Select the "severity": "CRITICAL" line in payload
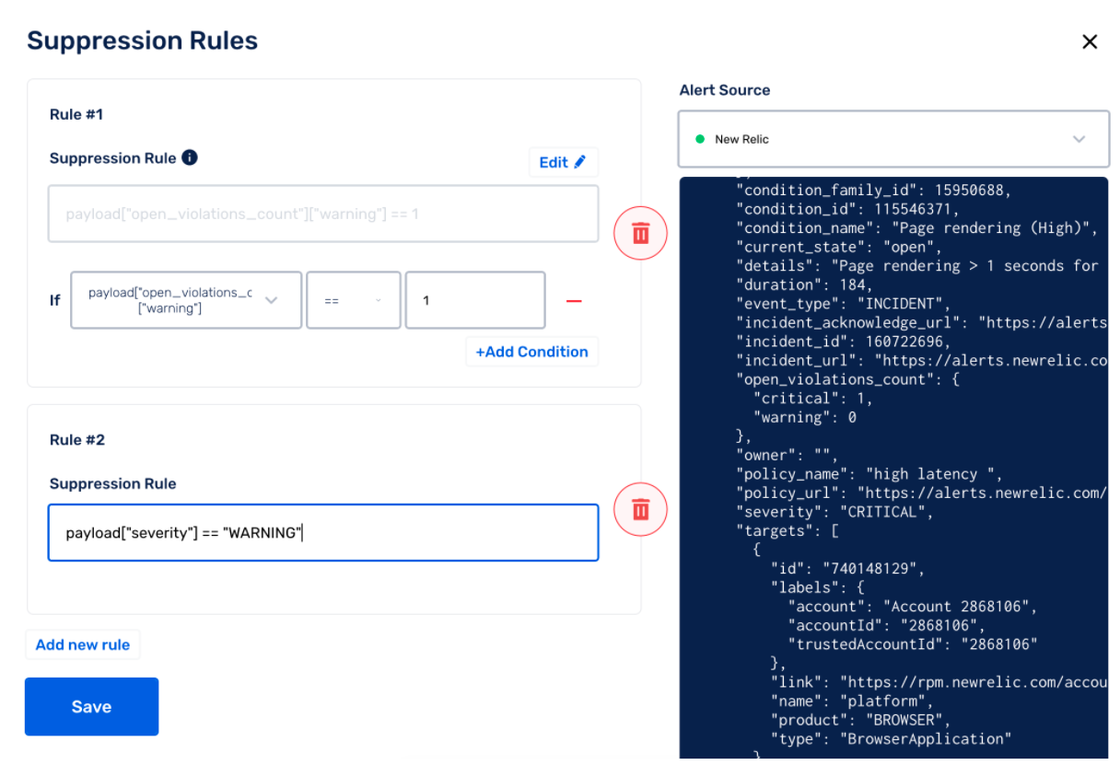1120x777 pixels. click(x=834, y=512)
